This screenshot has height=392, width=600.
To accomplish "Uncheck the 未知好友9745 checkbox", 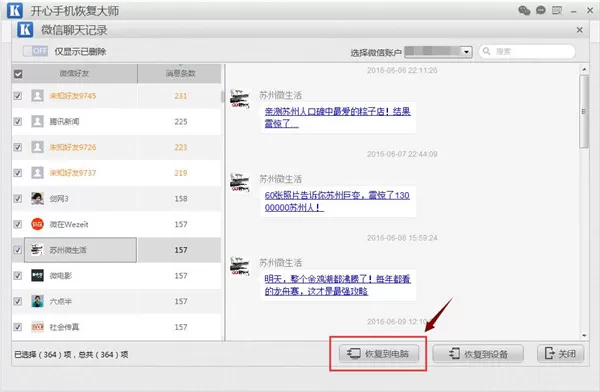I will 18,96.
